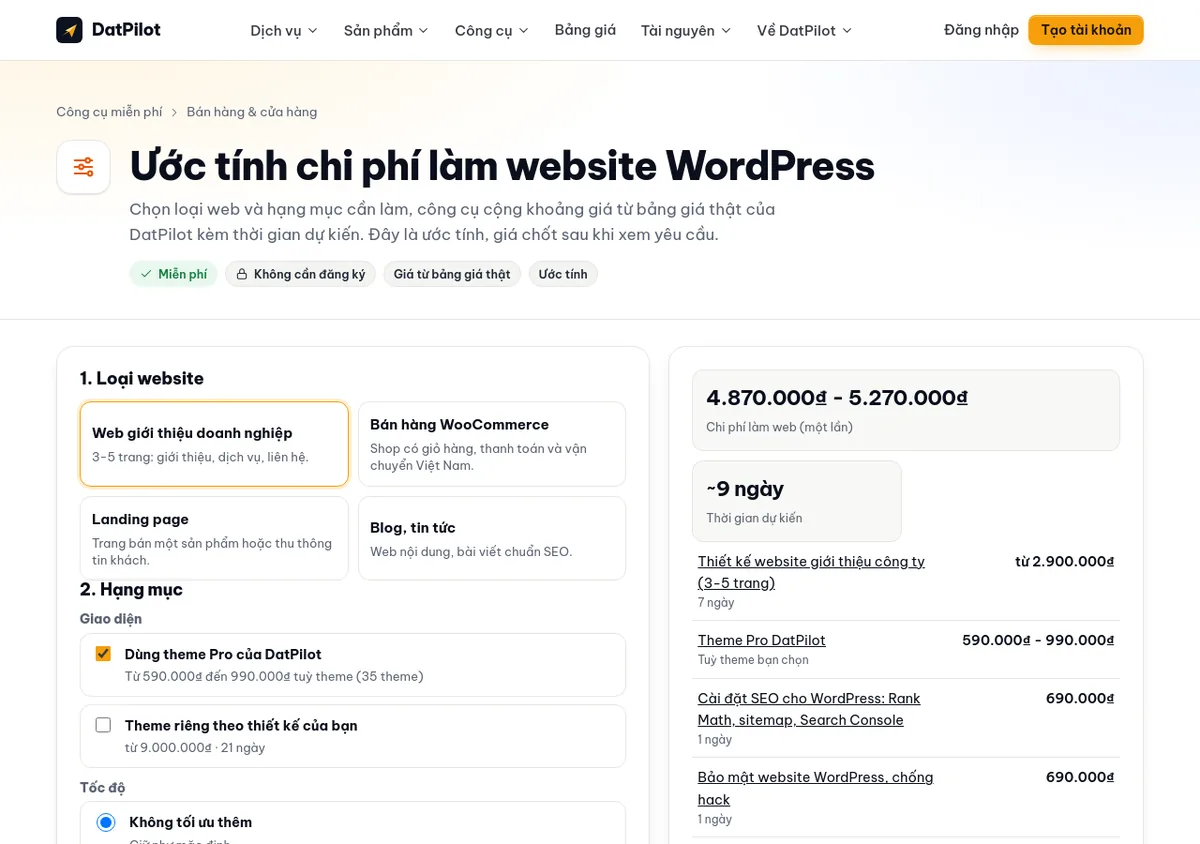Image resolution: width=1200 pixels, height=844 pixels.
Task: Open Bán hàng & cửa hàng breadcrumb link
Action: [x=252, y=112]
